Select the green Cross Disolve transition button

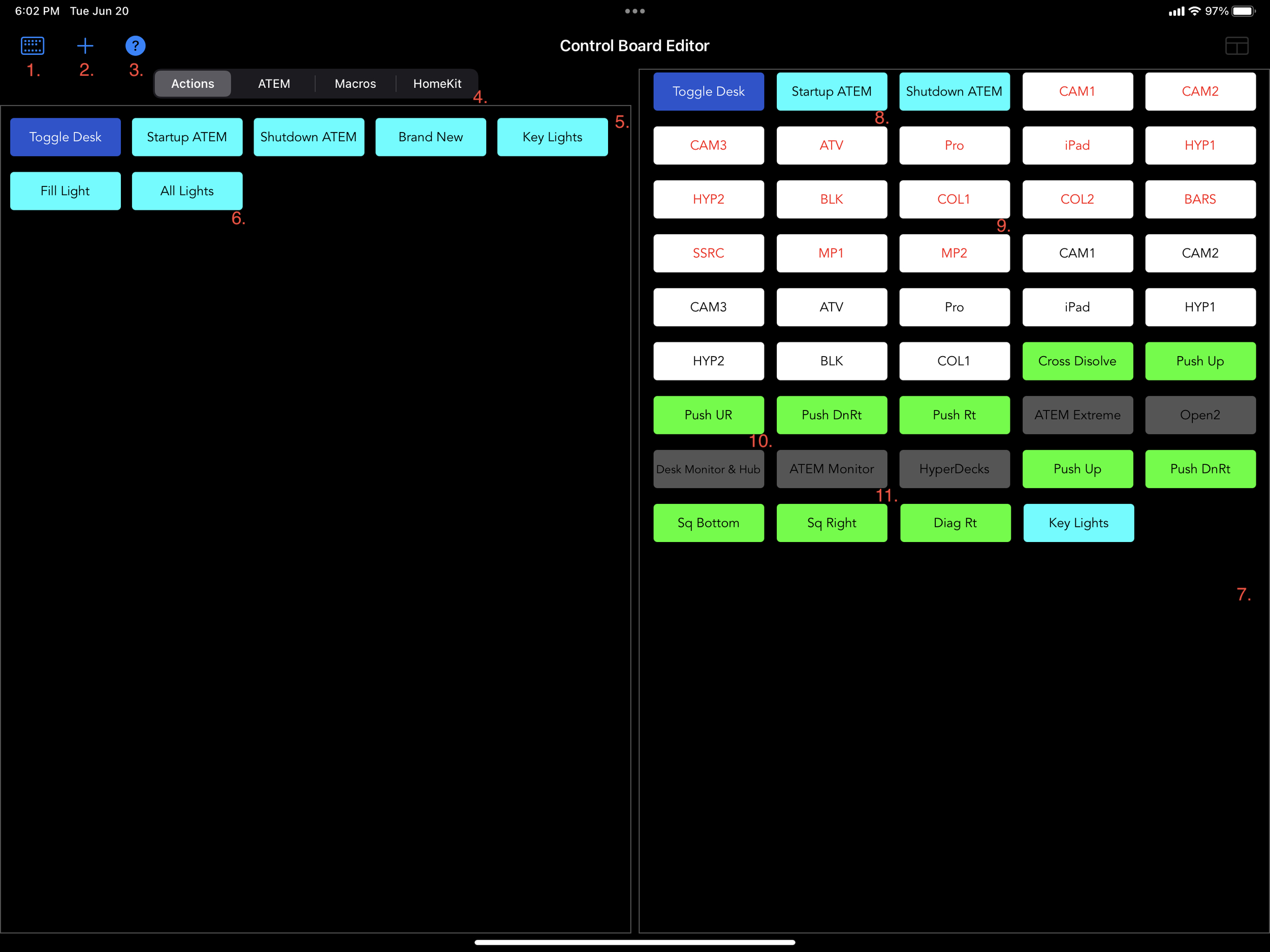[1077, 361]
